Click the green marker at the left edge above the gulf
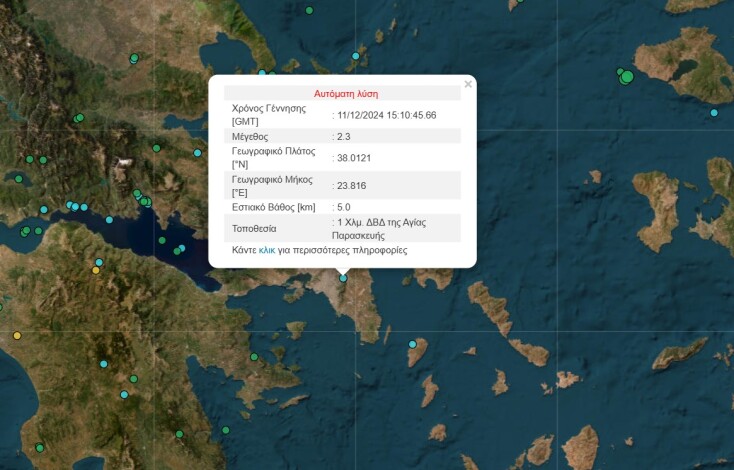The image size is (734, 470). click(18, 179)
